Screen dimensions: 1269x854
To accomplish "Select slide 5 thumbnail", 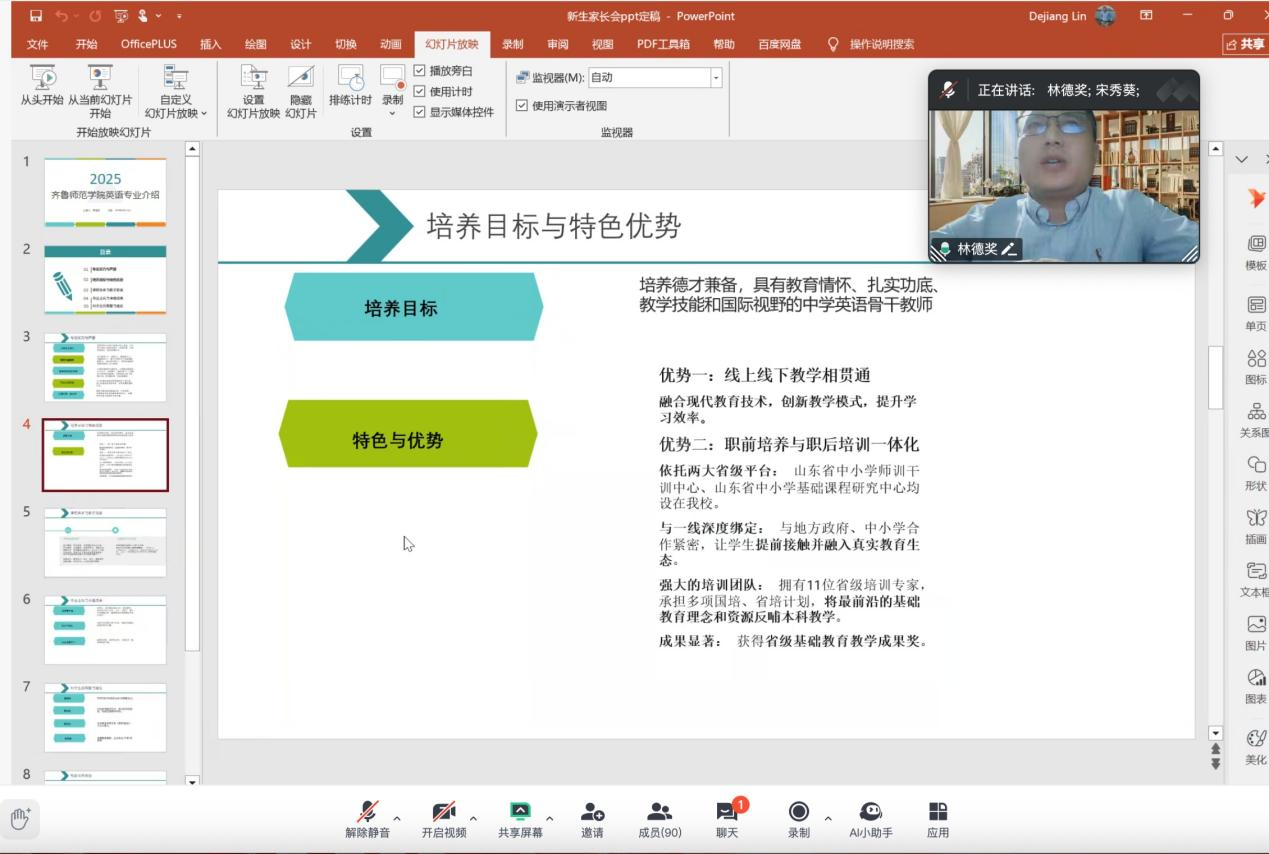I will click(105, 542).
